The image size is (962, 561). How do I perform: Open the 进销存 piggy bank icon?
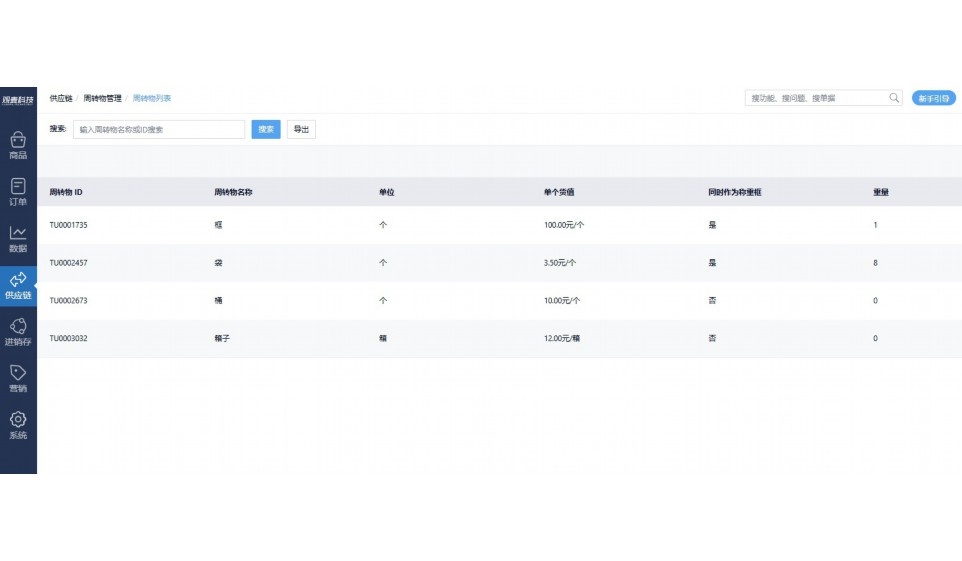coord(18,327)
